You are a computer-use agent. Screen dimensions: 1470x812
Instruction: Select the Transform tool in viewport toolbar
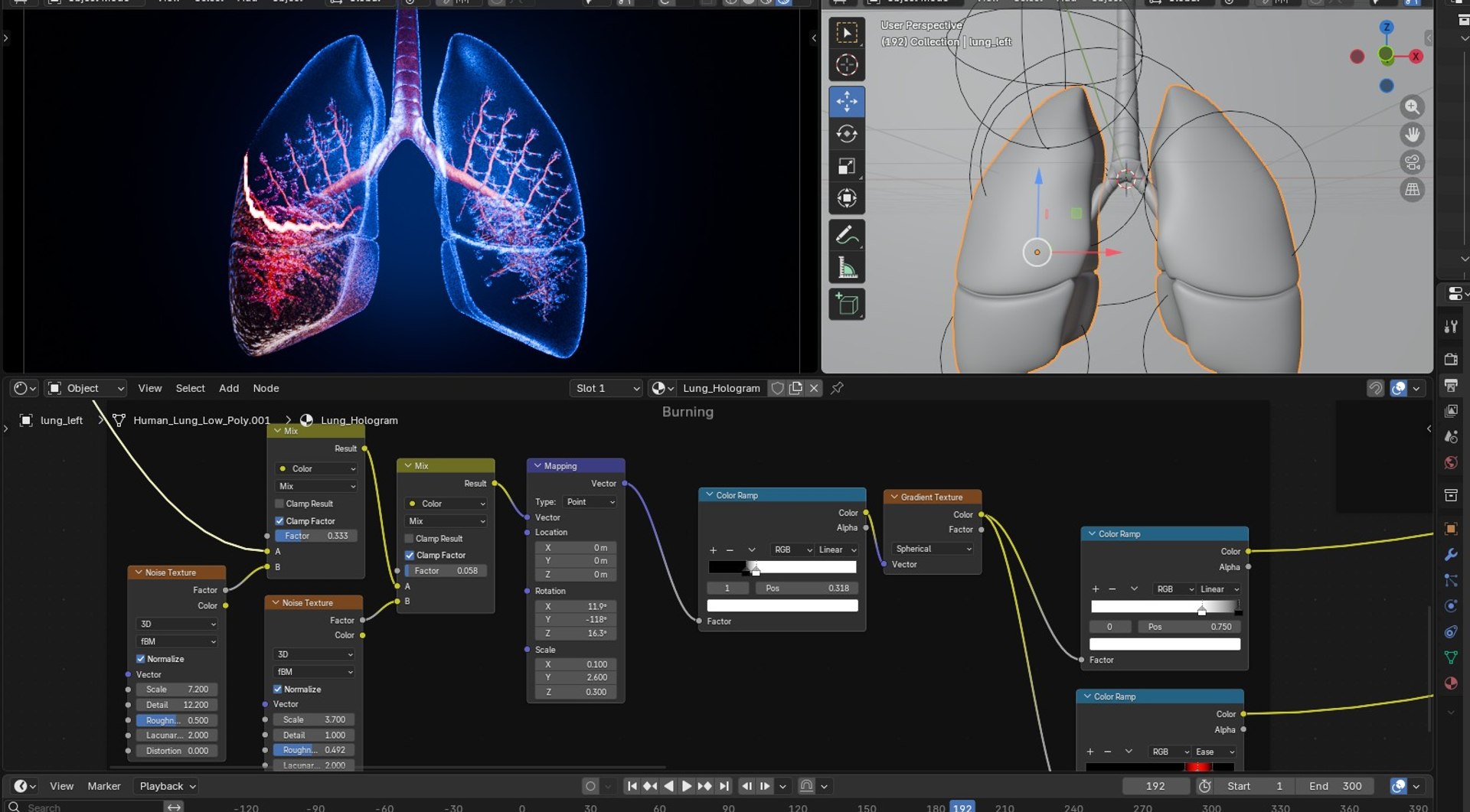[x=847, y=198]
